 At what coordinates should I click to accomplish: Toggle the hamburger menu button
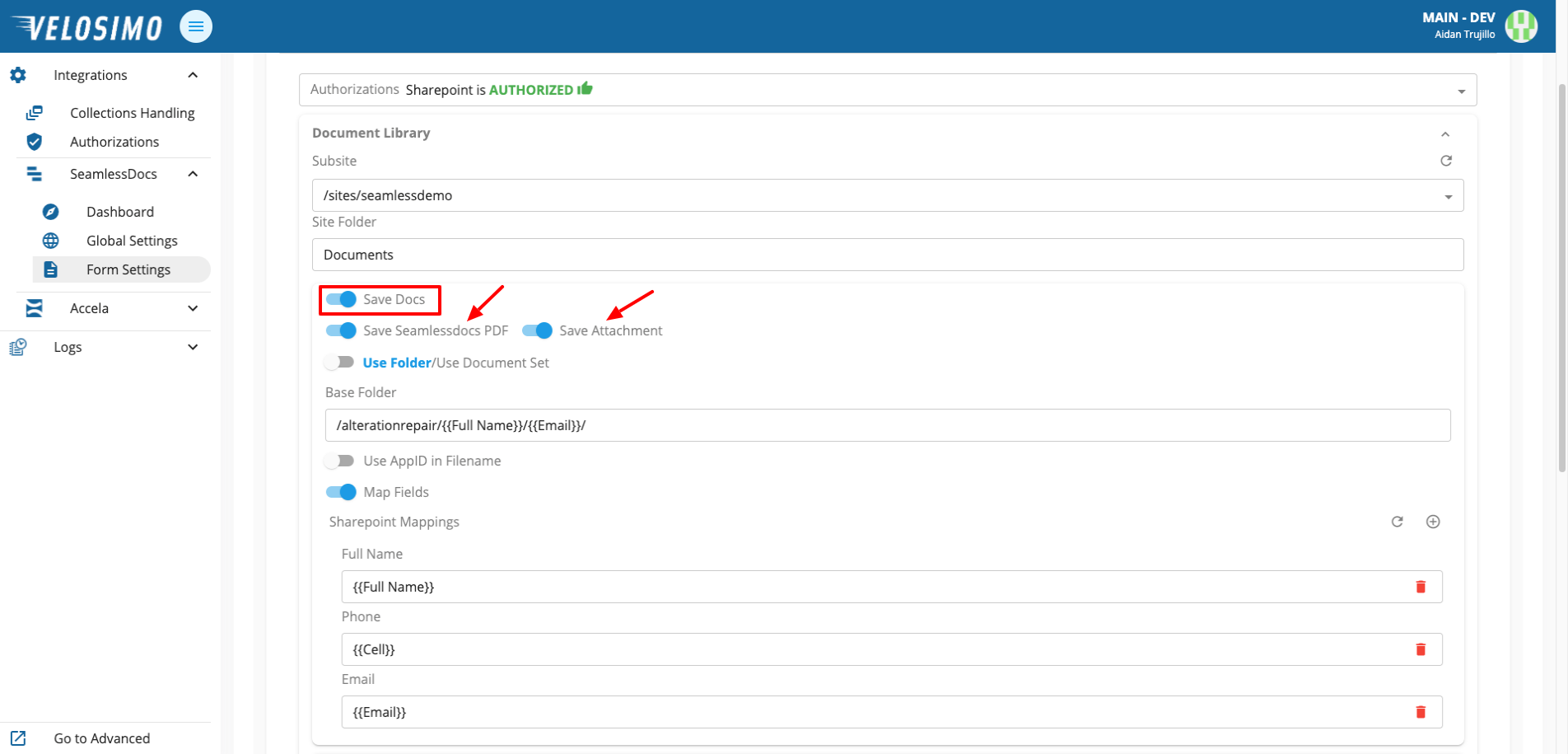point(196,26)
